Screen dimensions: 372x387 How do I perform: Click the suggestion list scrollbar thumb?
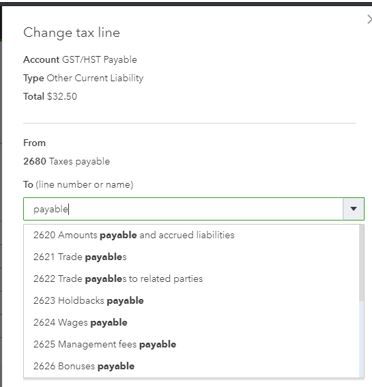pos(361,263)
